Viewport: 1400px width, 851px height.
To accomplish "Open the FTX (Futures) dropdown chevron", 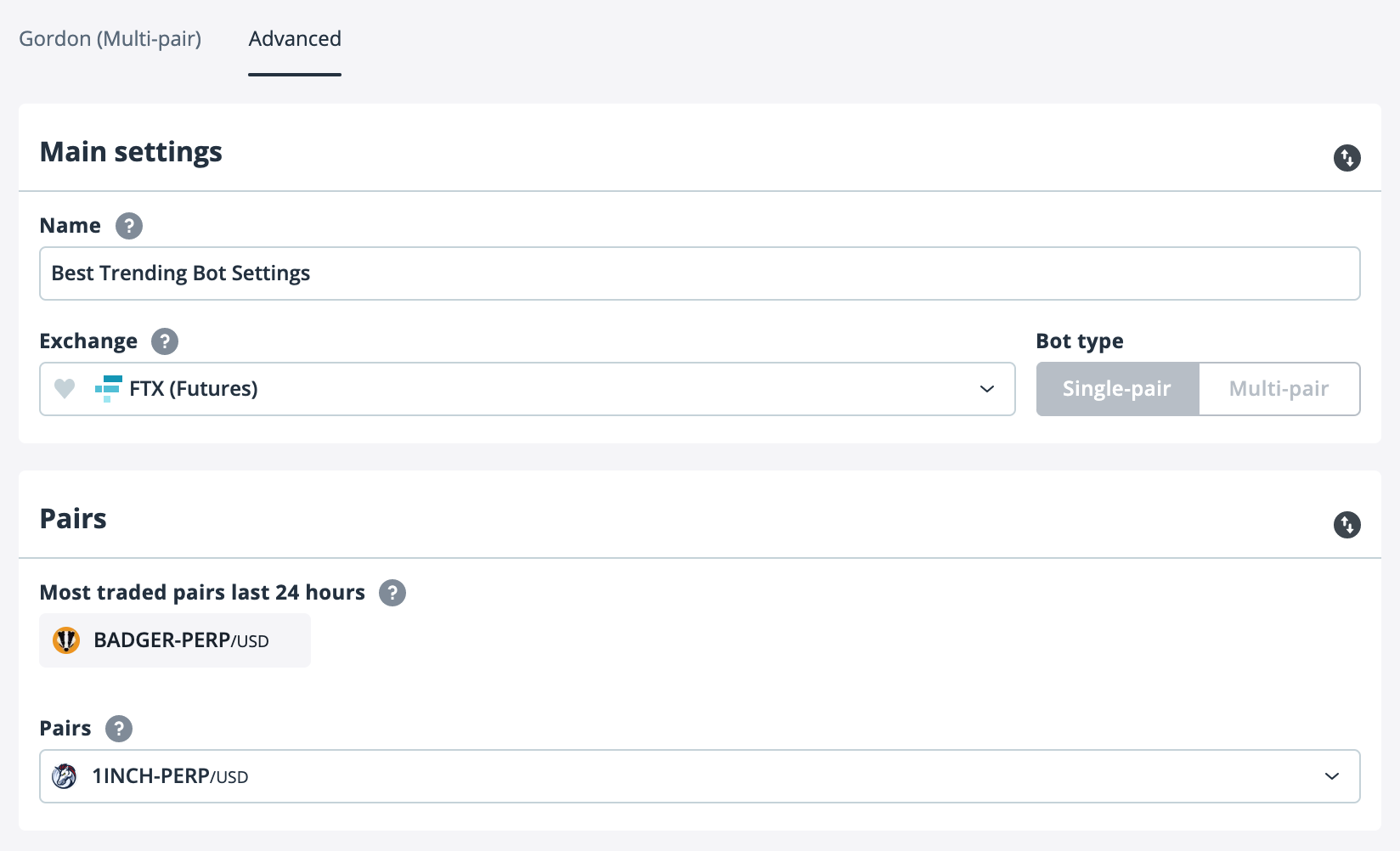I will click(985, 389).
